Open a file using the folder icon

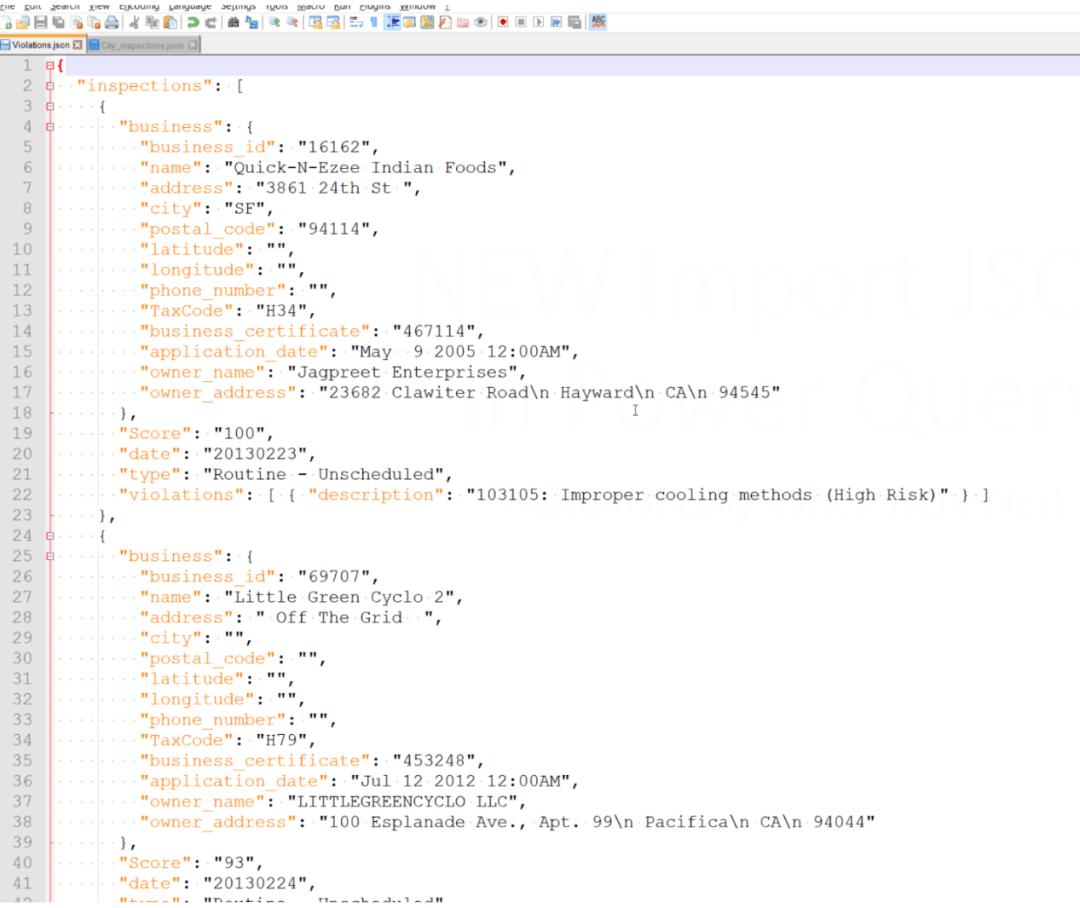point(23,22)
